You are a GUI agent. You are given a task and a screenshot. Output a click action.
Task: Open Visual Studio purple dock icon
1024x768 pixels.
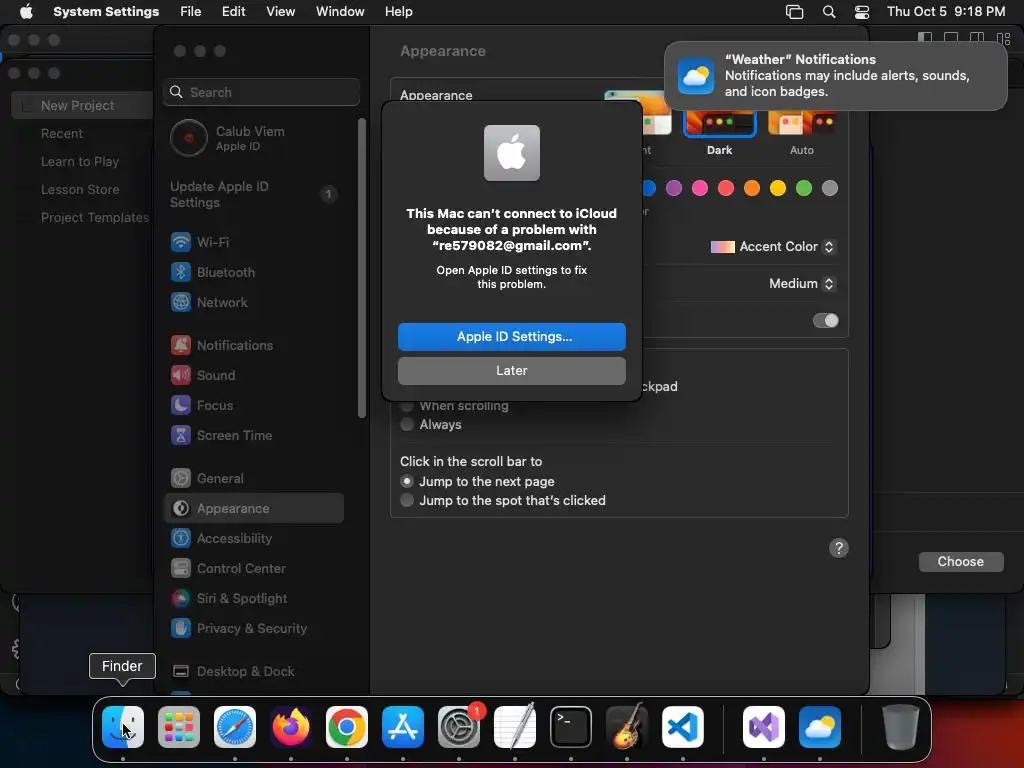(x=763, y=726)
